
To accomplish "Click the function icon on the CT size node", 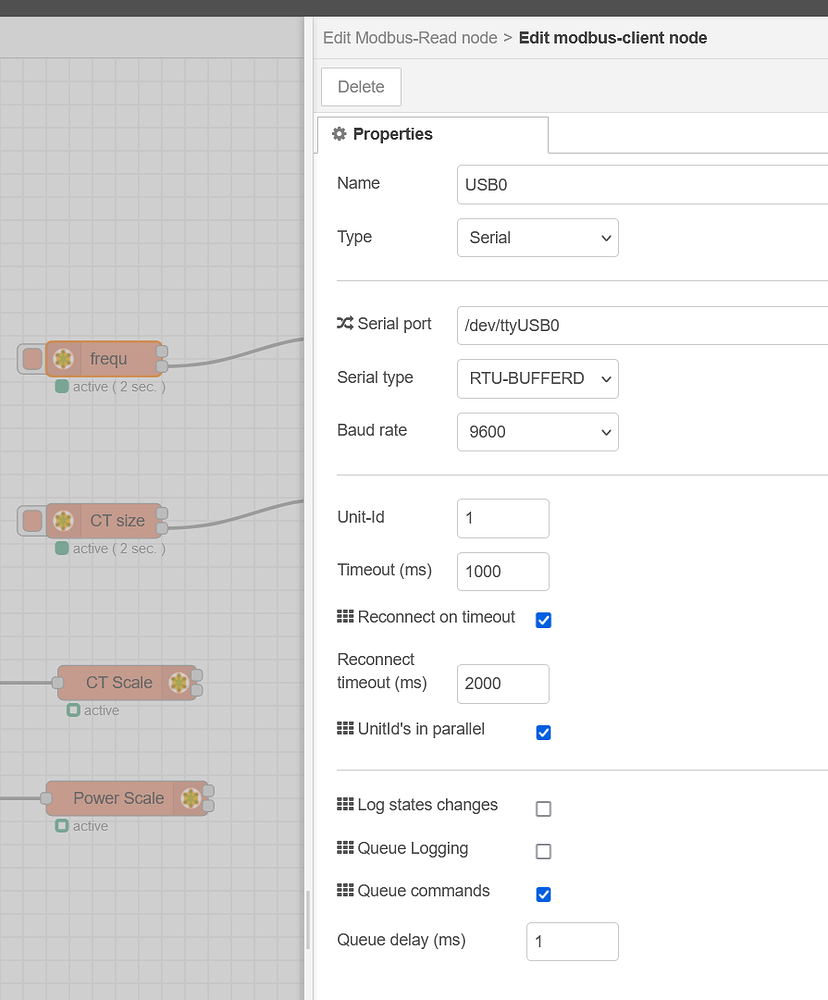I will 63,520.
